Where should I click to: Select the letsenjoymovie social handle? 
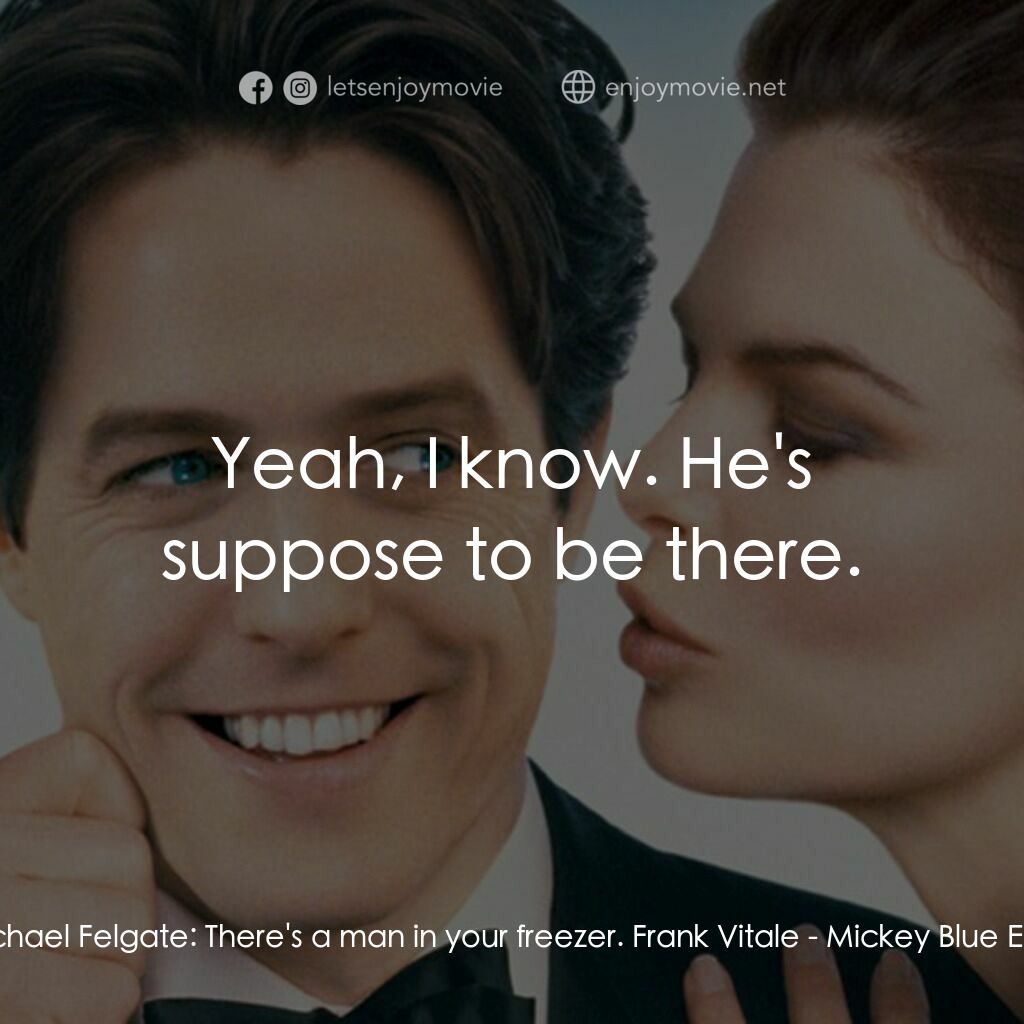point(414,88)
